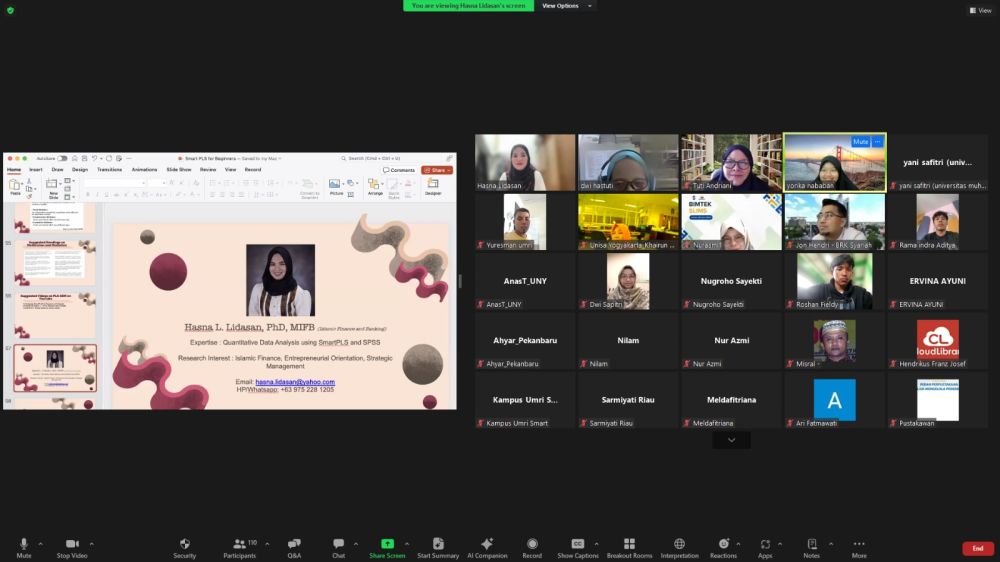Toggle the AutoSave switch in PowerPoint
1000x562 pixels.
tap(62, 158)
